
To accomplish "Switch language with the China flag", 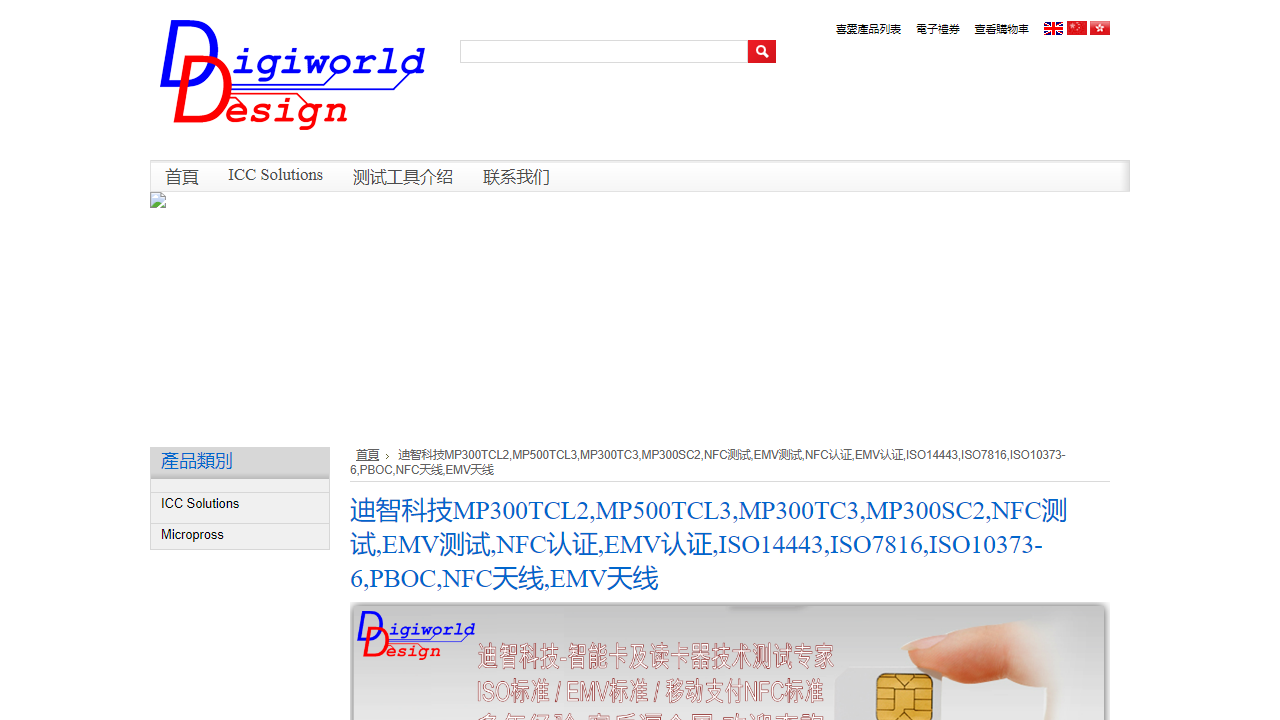I will coord(1077,28).
